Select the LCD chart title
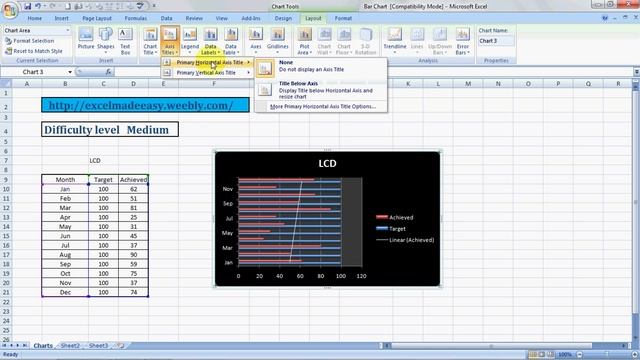The width and height of the screenshot is (640, 360). click(327, 164)
